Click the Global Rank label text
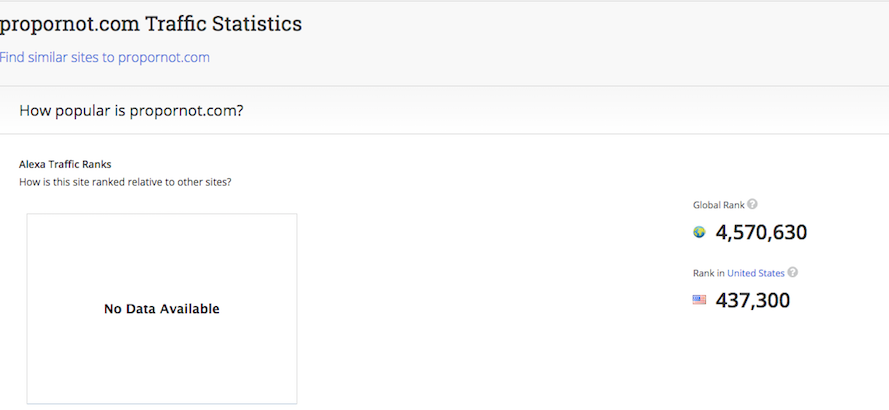The height and width of the screenshot is (410, 889). tap(718, 205)
